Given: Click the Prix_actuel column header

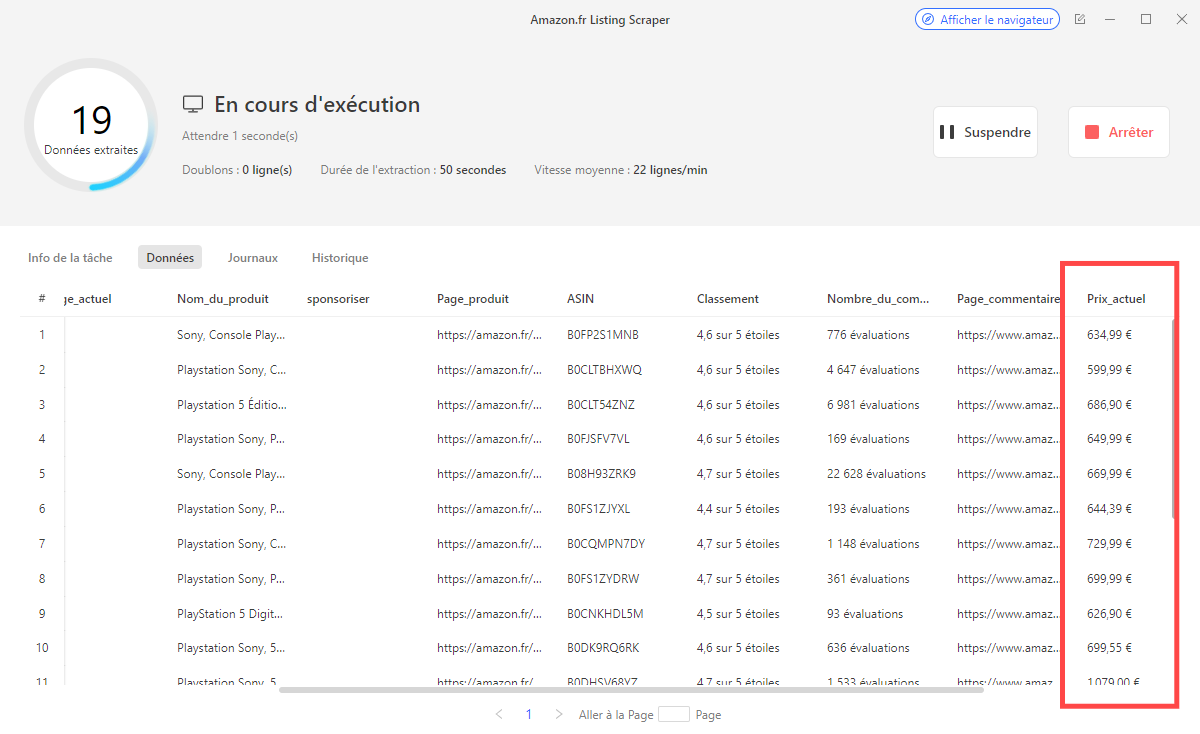Looking at the screenshot, I should 1116,298.
